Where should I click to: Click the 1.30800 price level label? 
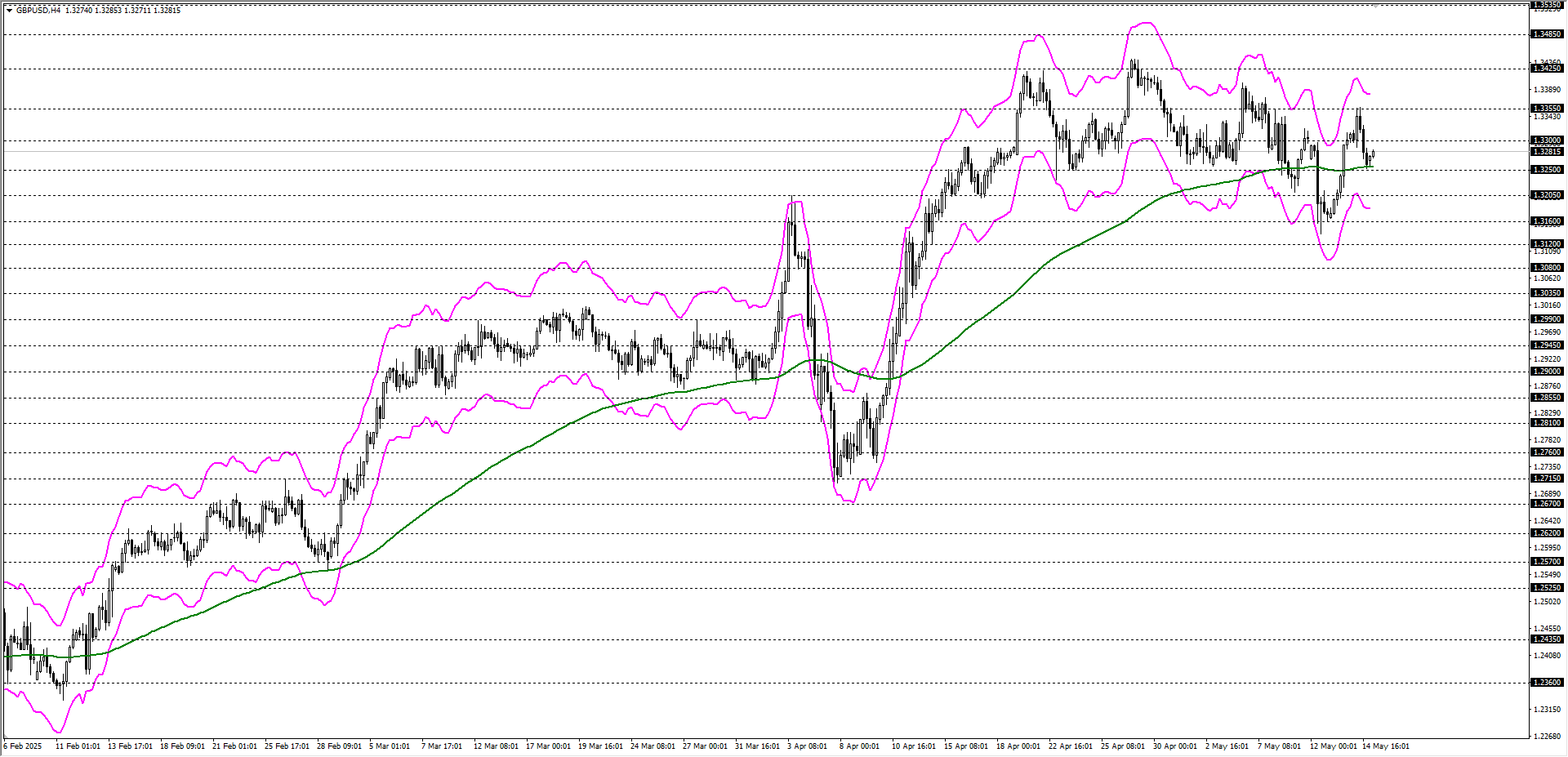pos(1547,268)
